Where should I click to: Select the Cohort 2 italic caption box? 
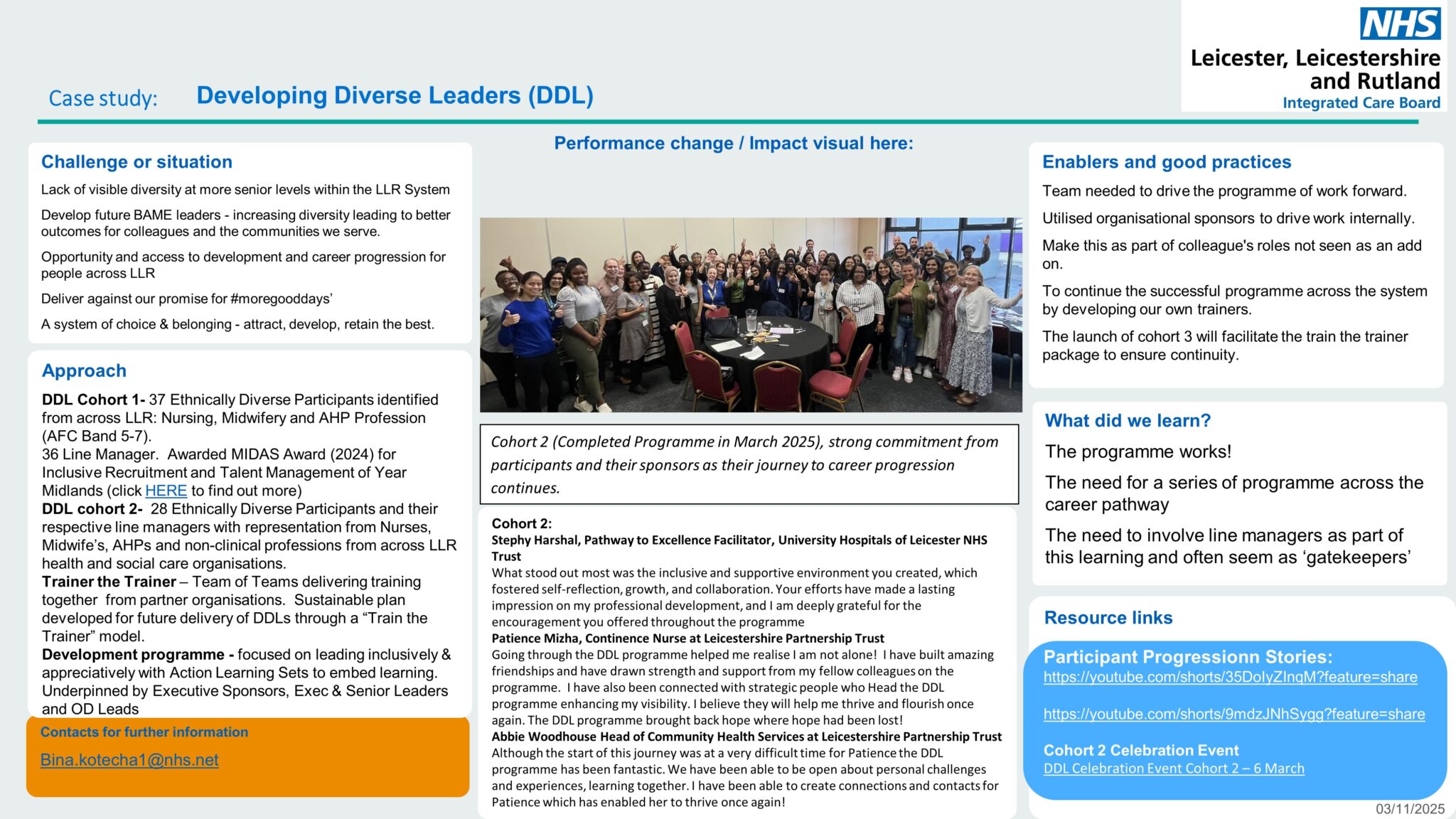pos(749,464)
